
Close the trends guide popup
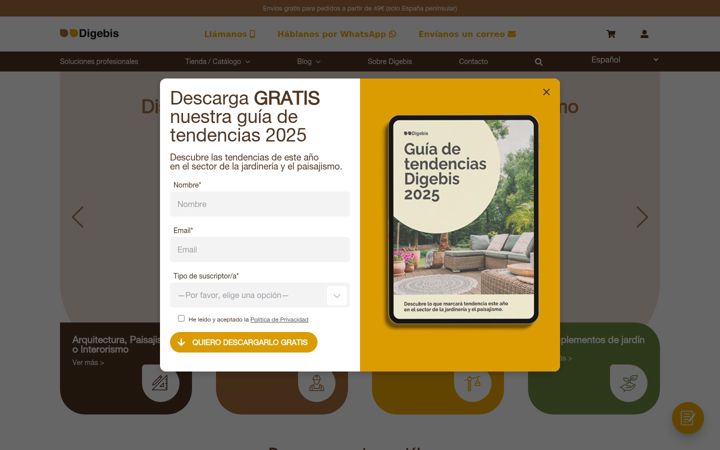(x=546, y=92)
